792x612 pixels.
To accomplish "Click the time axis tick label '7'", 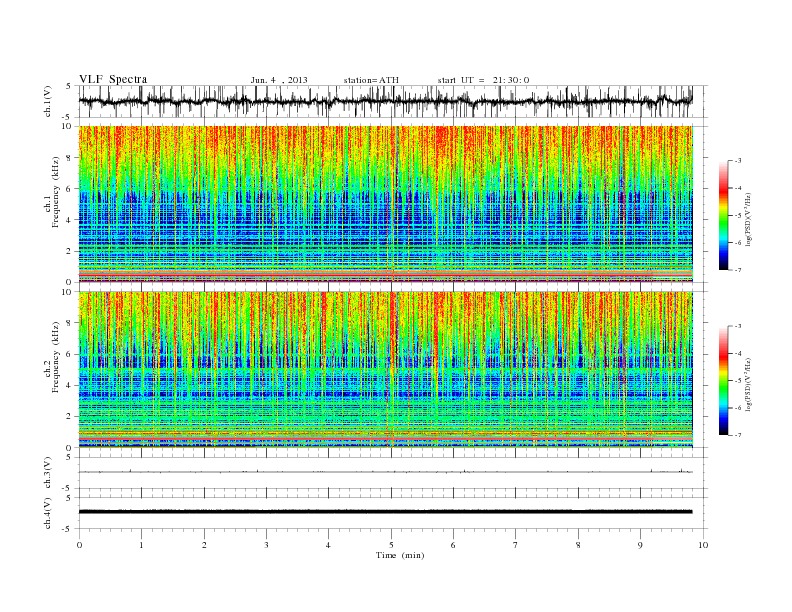I will click(x=516, y=545).
